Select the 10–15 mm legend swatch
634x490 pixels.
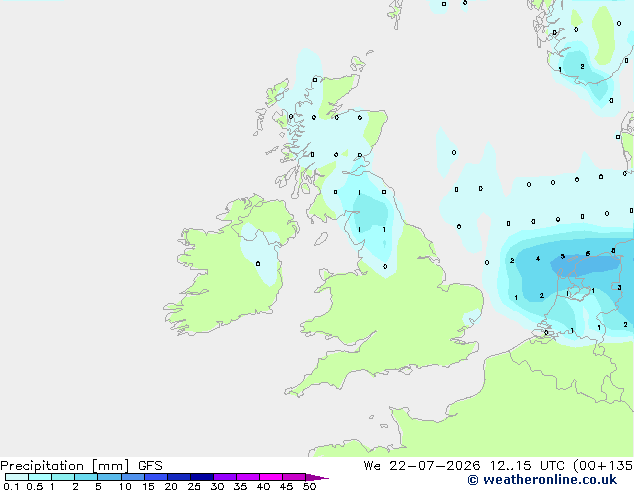coord(133,477)
